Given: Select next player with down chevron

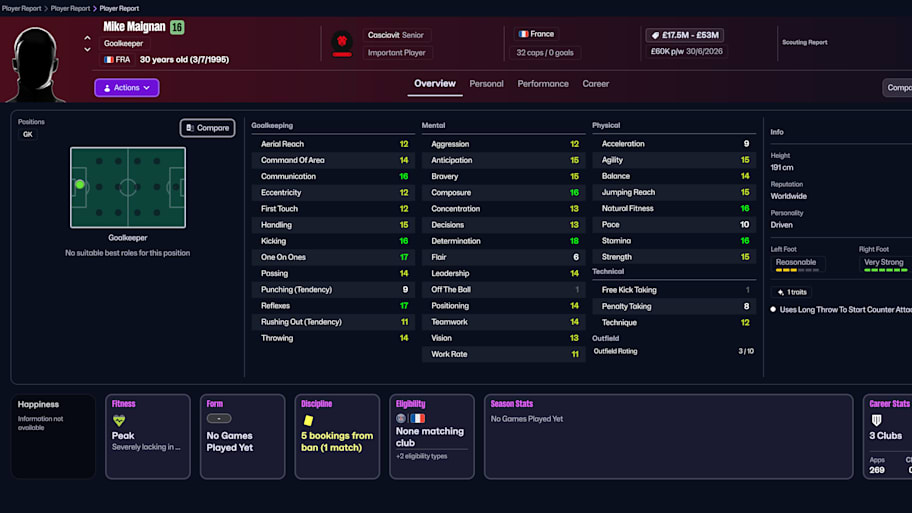Looking at the screenshot, I should coord(87,49).
